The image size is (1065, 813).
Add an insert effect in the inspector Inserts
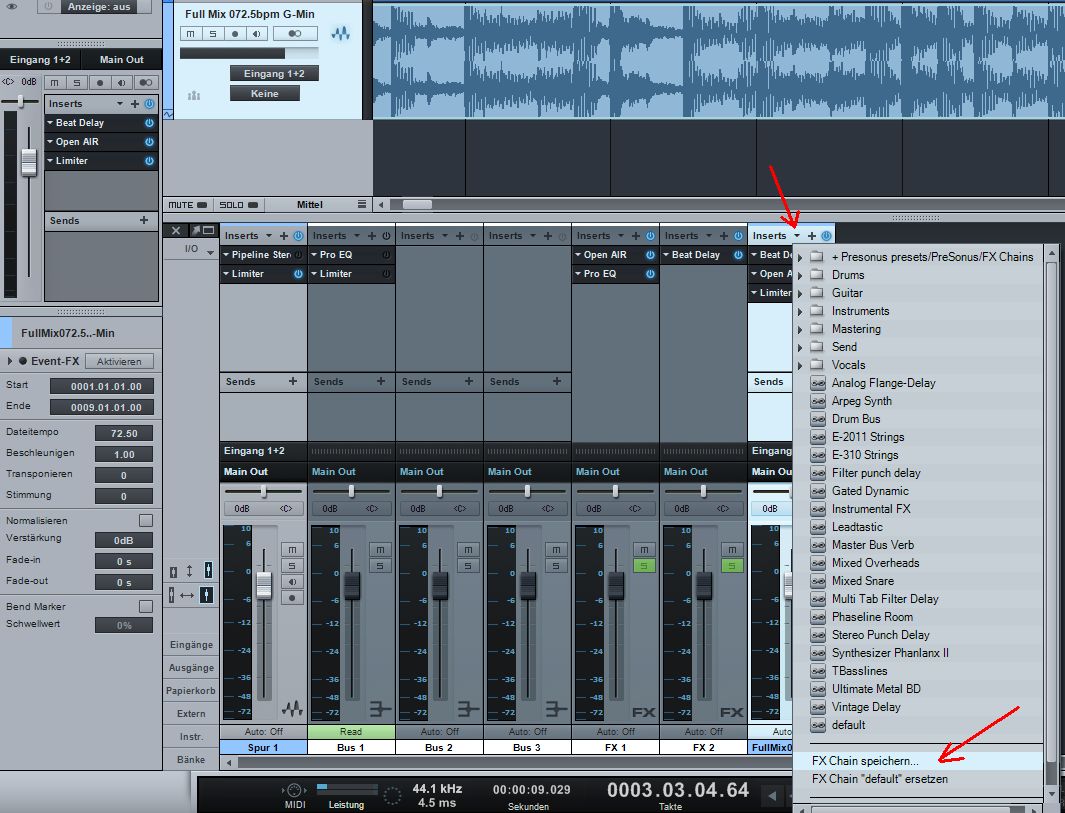pyautogui.click(x=134, y=104)
